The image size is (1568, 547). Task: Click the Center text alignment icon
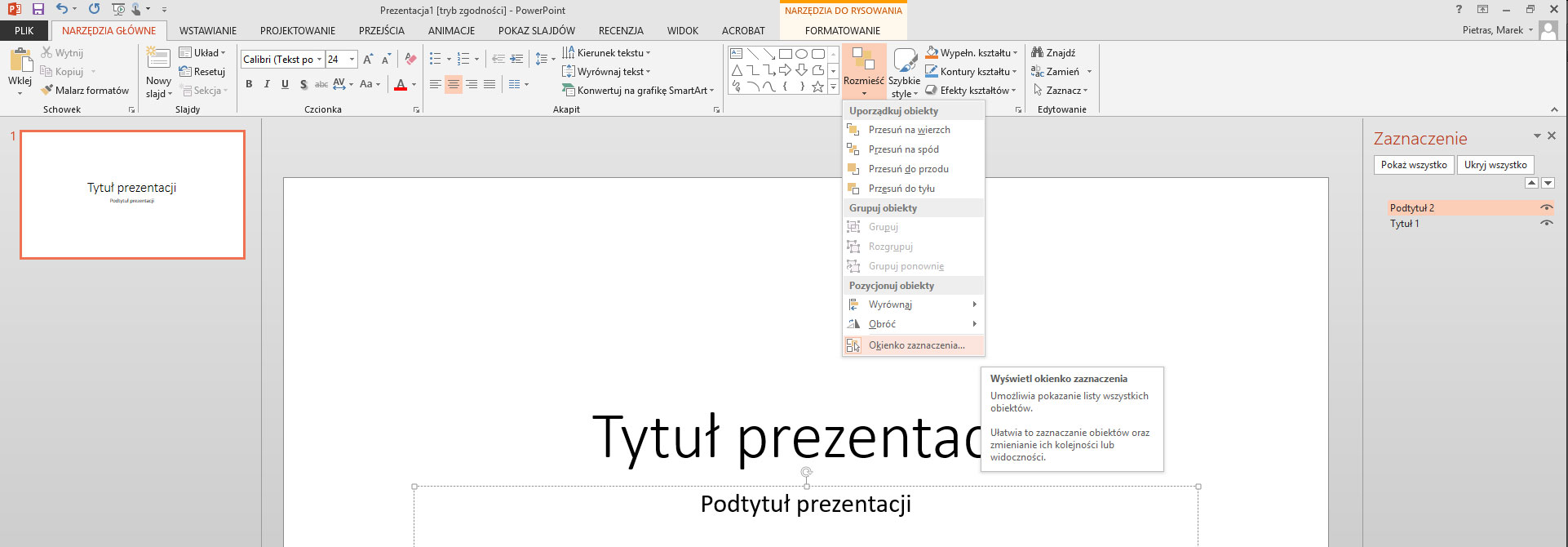454,84
